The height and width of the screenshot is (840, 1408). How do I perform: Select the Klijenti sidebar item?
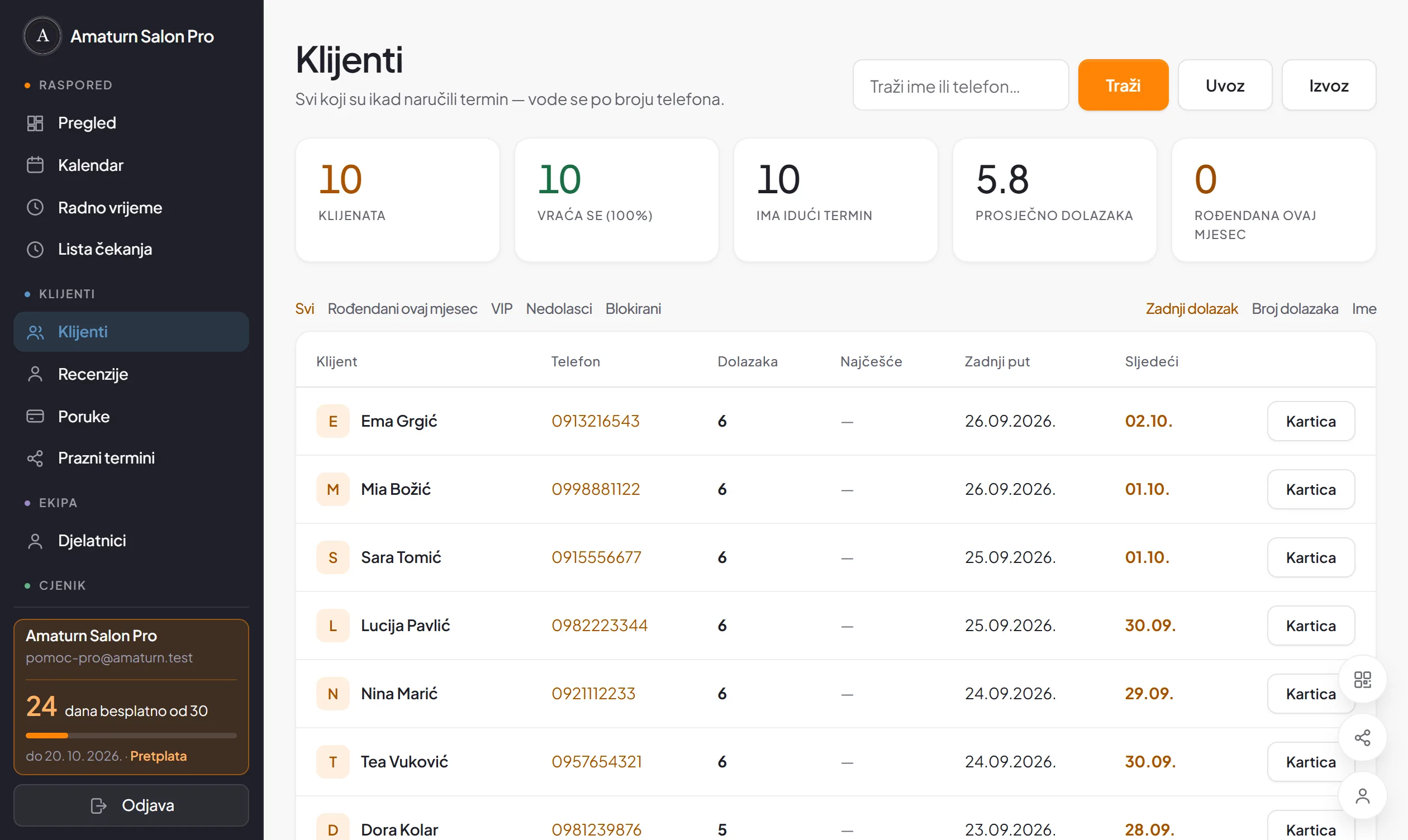pyautogui.click(x=131, y=332)
